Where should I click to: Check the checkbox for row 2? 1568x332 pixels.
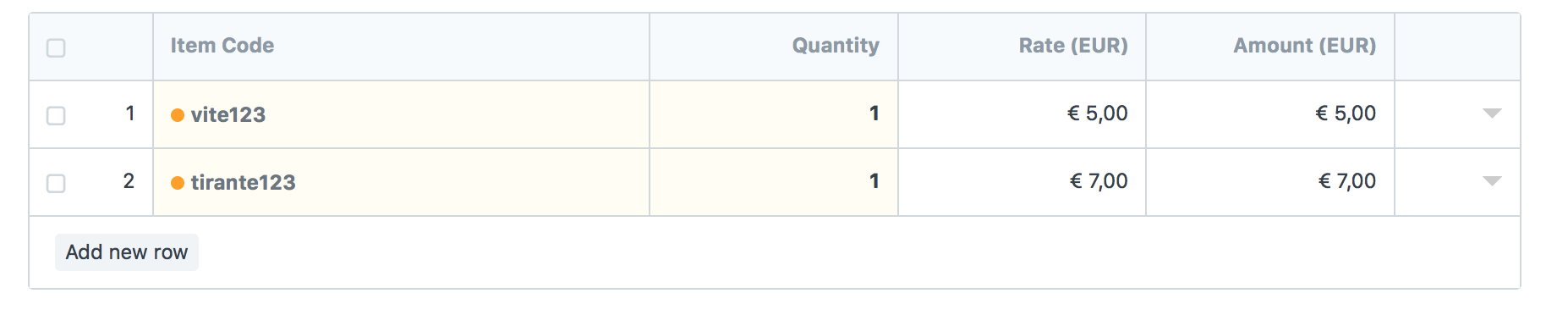point(56,183)
